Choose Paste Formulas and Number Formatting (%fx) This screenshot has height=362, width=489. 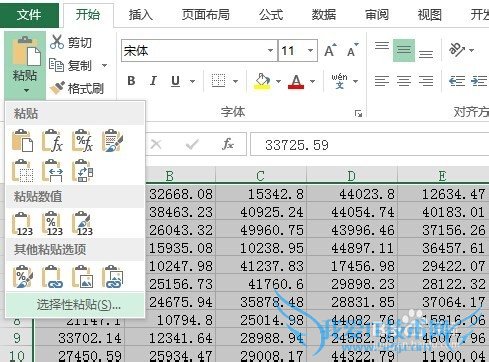83,141
